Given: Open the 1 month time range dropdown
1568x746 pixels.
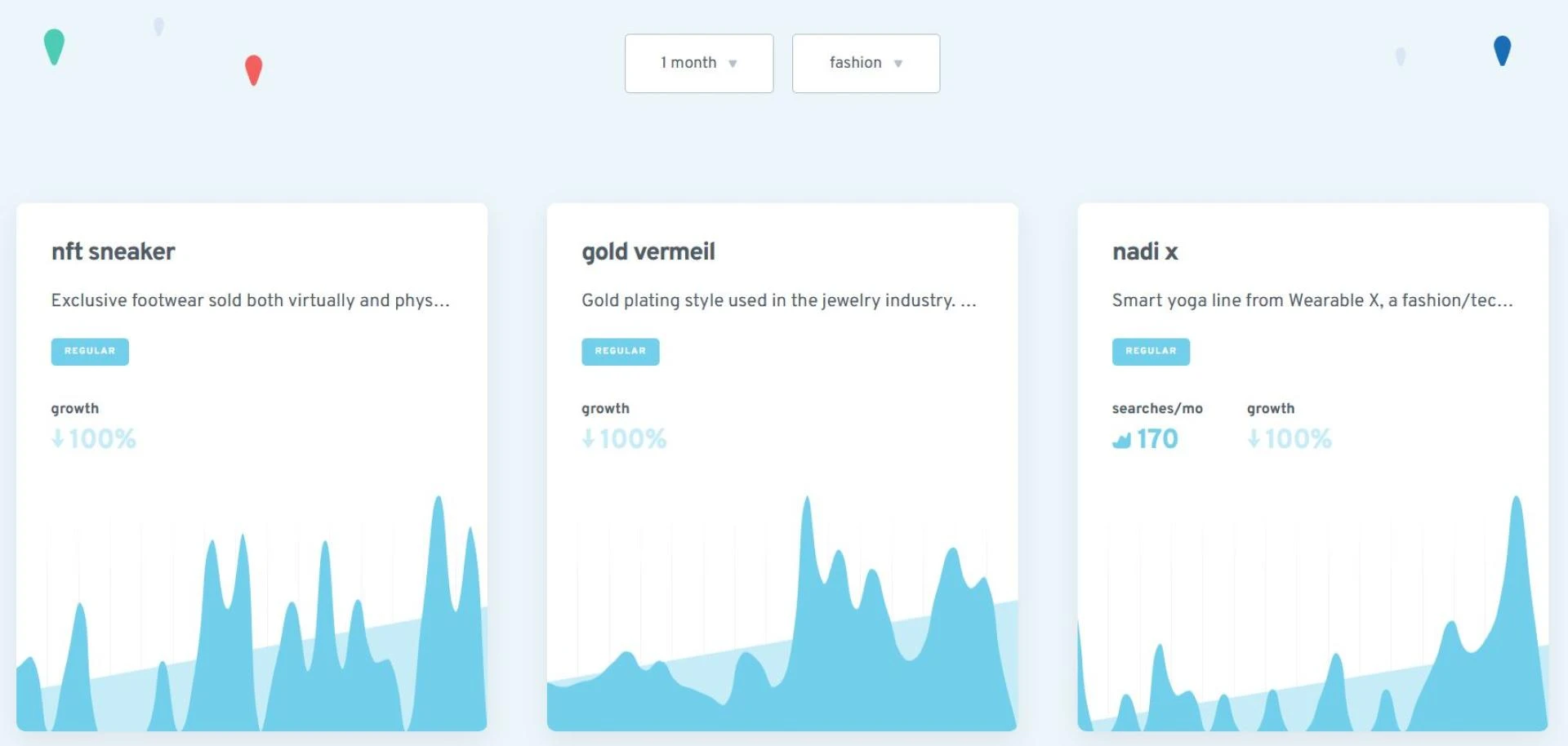Looking at the screenshot, I should pyautogui.click(x=698, y=63).
